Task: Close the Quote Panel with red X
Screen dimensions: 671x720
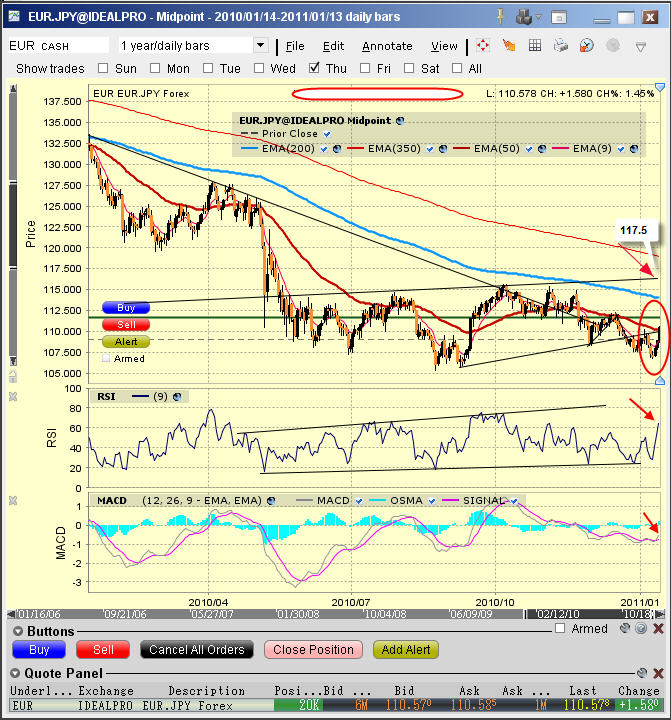Action: (x=658, y=673)
